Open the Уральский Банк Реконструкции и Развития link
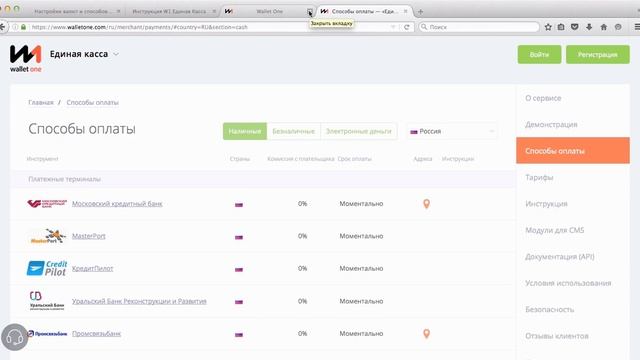The width and height of the screenshot is (640, 360). click(x=139, y=301)
